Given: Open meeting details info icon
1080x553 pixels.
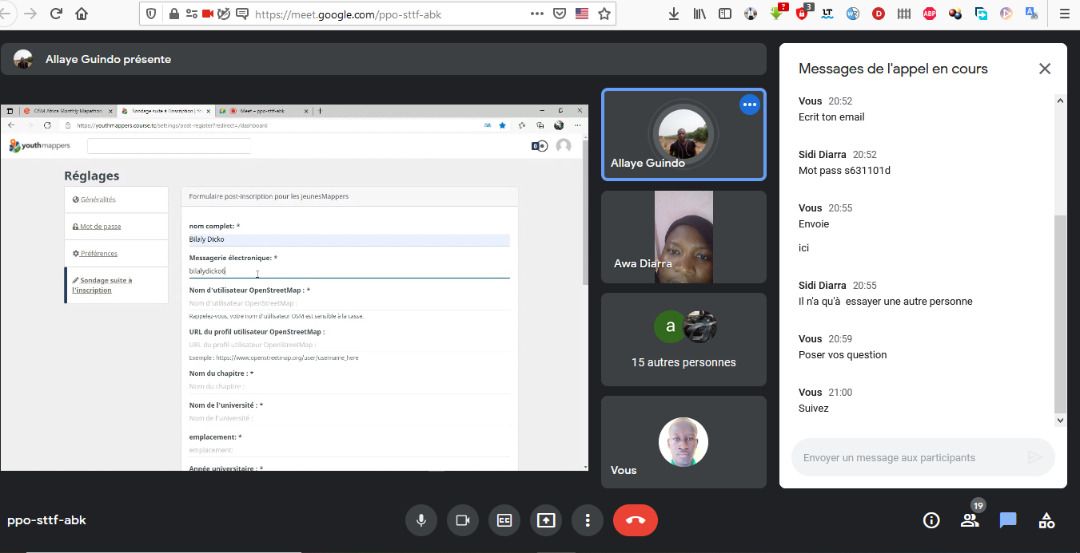Looking at the screenshot, I should 931,521.
